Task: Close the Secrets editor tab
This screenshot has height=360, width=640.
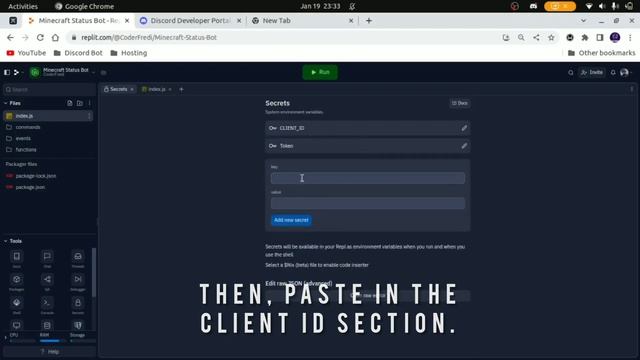Action: tap(132, 89)
